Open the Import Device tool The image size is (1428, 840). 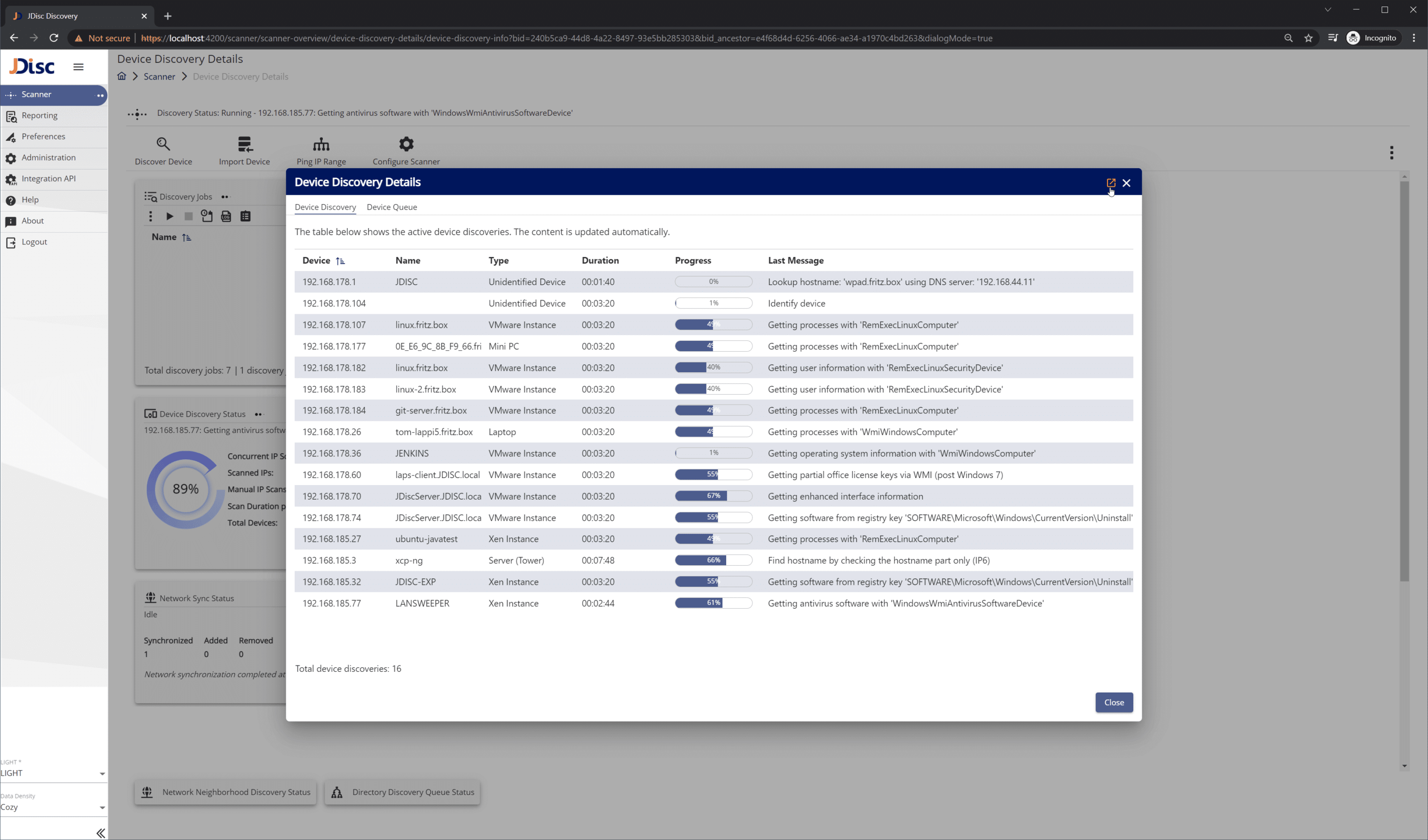(x=244, y=149)
